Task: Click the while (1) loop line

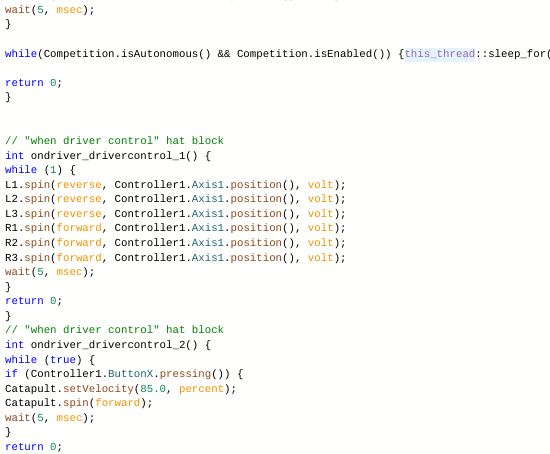Action: coord(40,170)
